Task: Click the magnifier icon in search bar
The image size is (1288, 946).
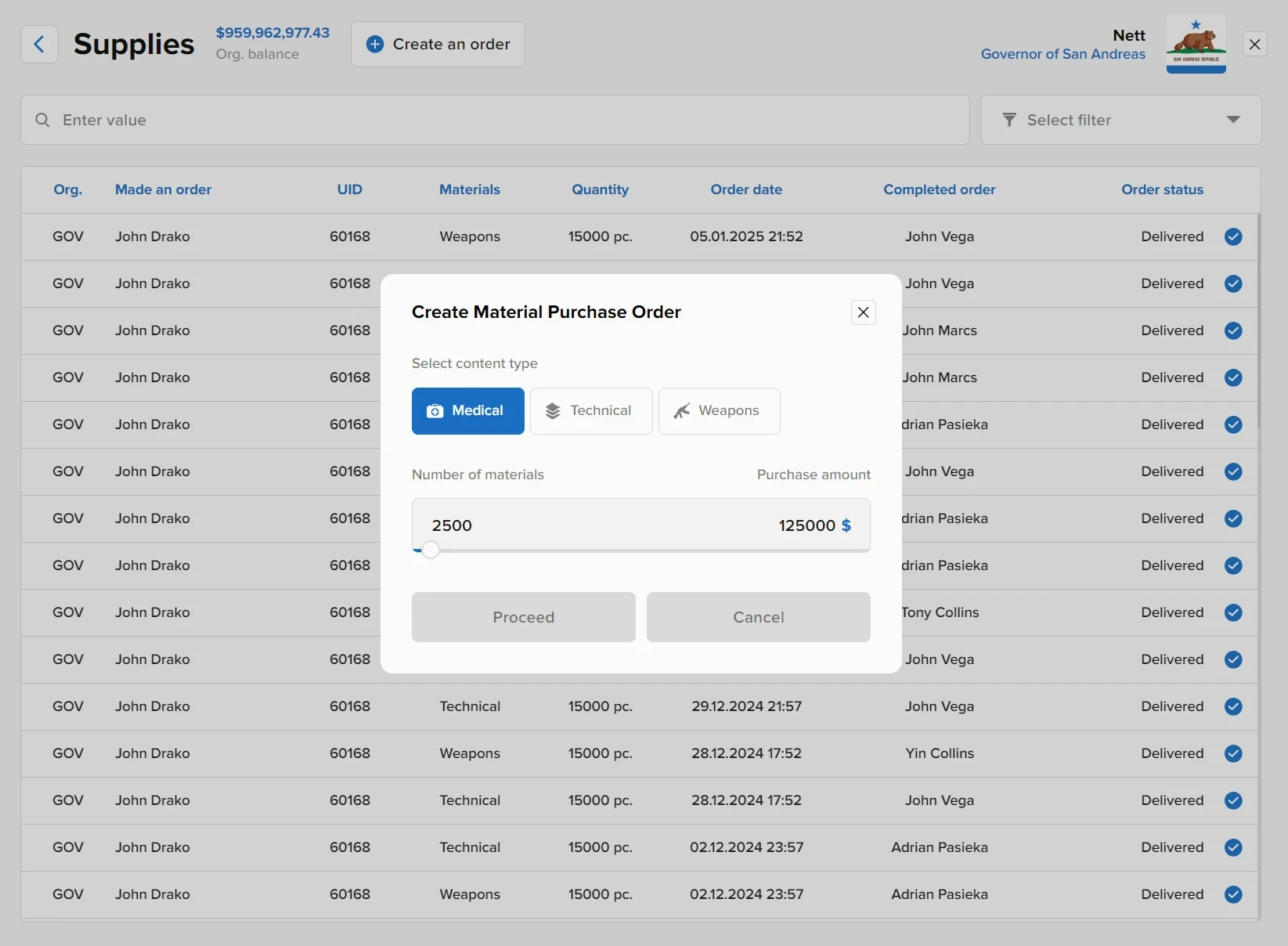Action: pyautogui.click(x=43, y=120)
